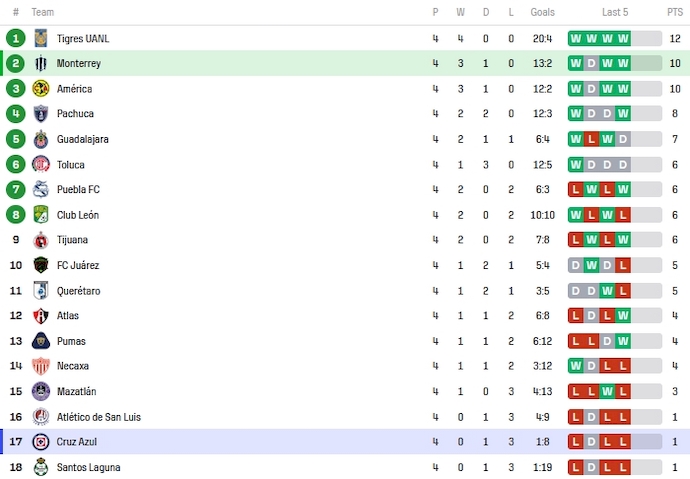Click Tigres UANL's first win badge

click(576, 38)
